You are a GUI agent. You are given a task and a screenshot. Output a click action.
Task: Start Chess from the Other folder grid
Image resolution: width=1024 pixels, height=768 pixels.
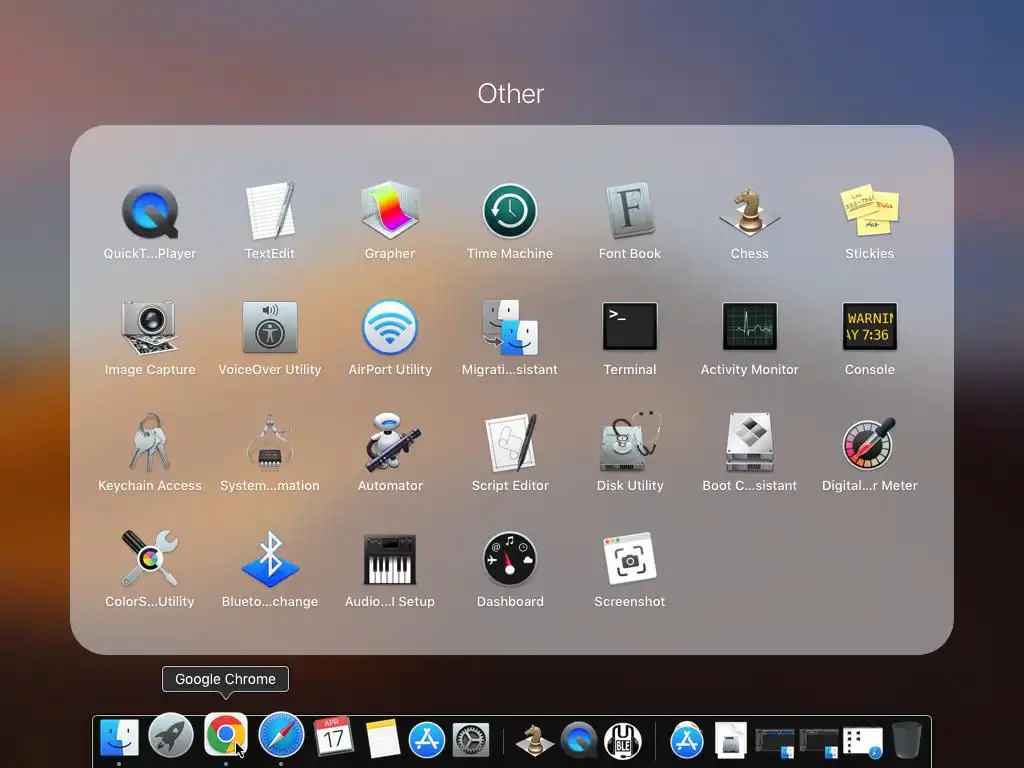tap(750, 212)
